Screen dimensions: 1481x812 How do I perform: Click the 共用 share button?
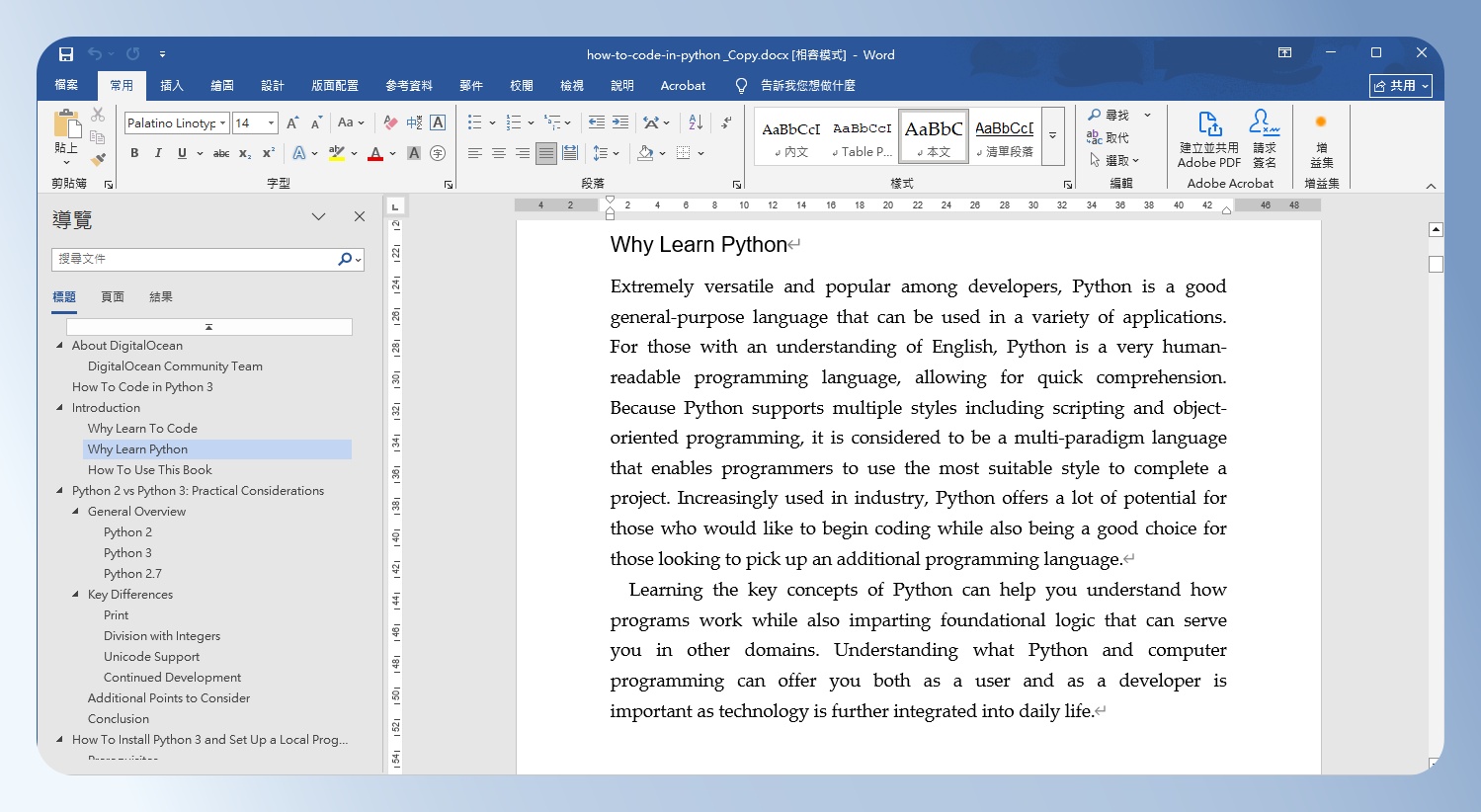pos(1401,86)
